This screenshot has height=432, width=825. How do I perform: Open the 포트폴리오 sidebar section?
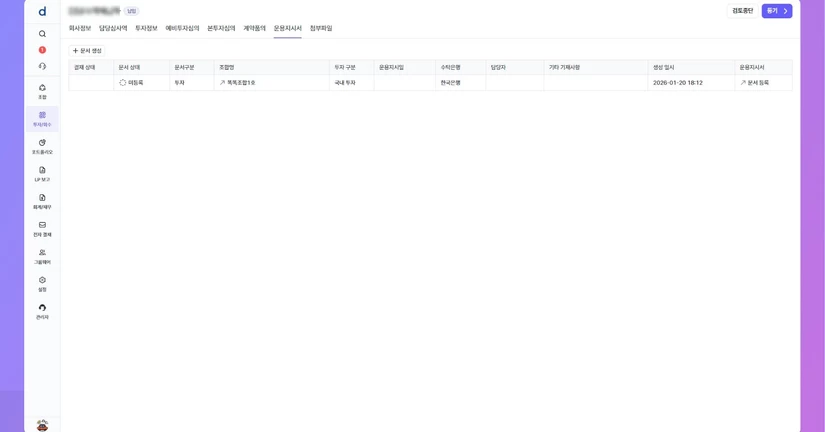pos(42,146)
